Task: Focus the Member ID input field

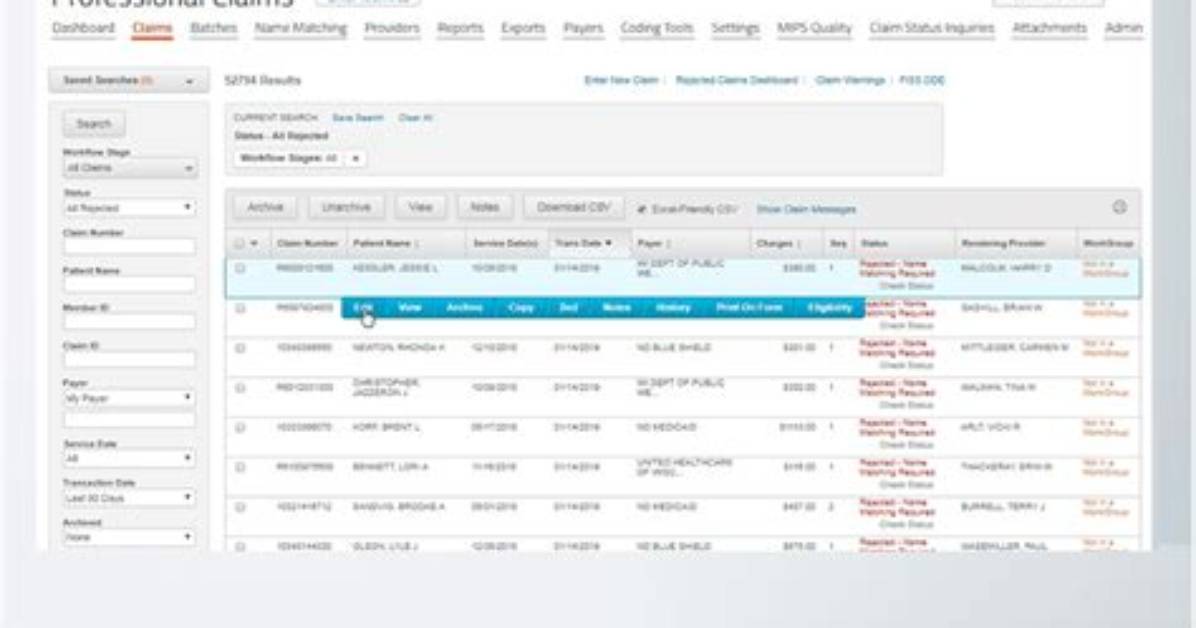Action: [x=130, y=321]
